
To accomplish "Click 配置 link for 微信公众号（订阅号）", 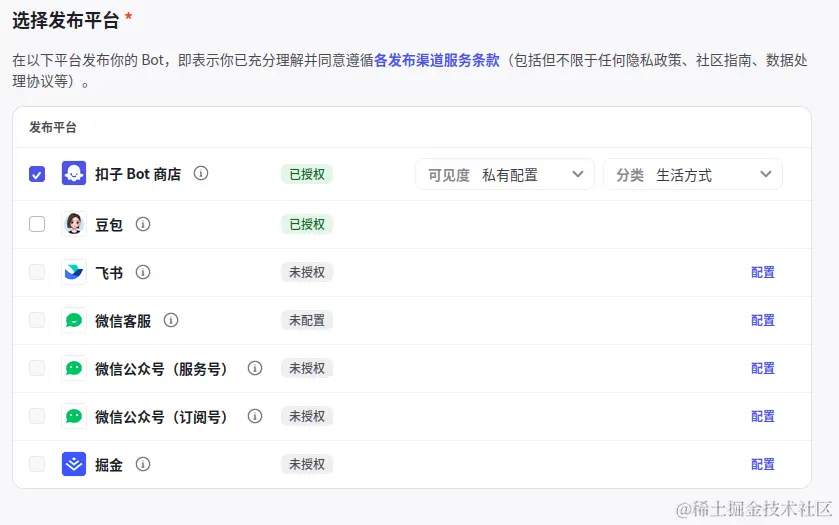I will [762, 416].
